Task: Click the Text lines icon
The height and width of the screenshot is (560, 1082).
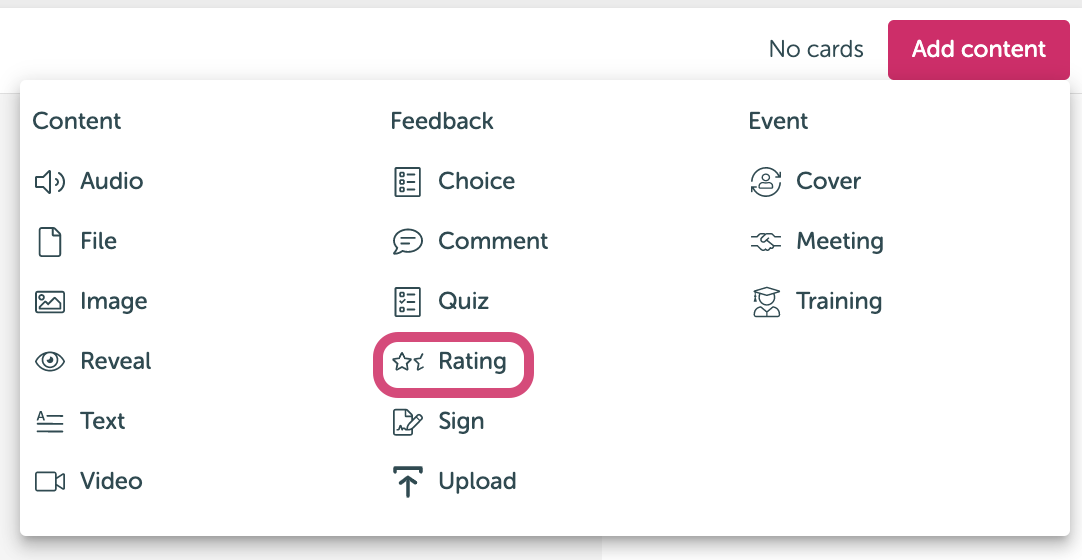Action: pyautogui.click(x=50, y=421)
